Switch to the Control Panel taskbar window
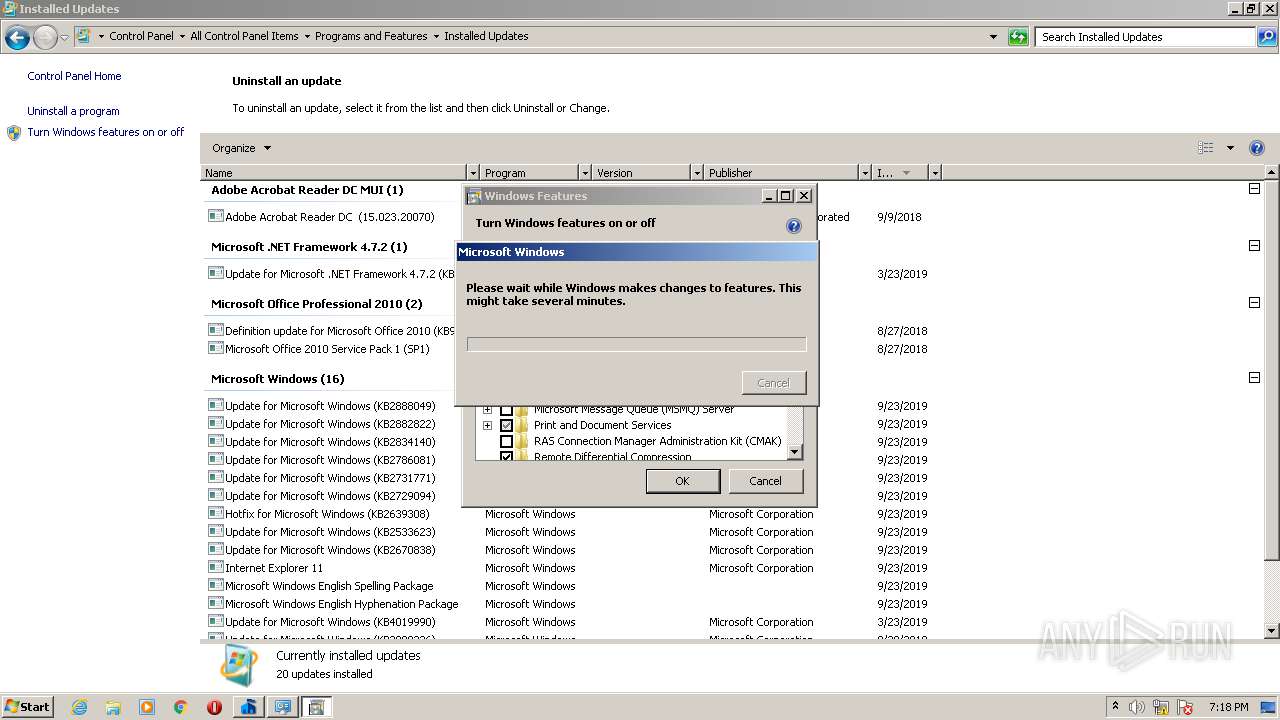The width and height of the screenshot is (1280, 720). 282,707
